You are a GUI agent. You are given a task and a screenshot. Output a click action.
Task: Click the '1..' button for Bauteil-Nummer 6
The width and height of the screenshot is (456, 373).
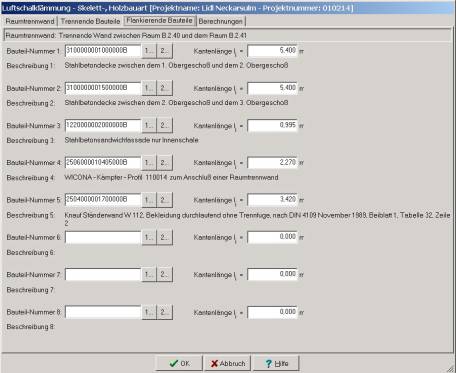point(149,238)
